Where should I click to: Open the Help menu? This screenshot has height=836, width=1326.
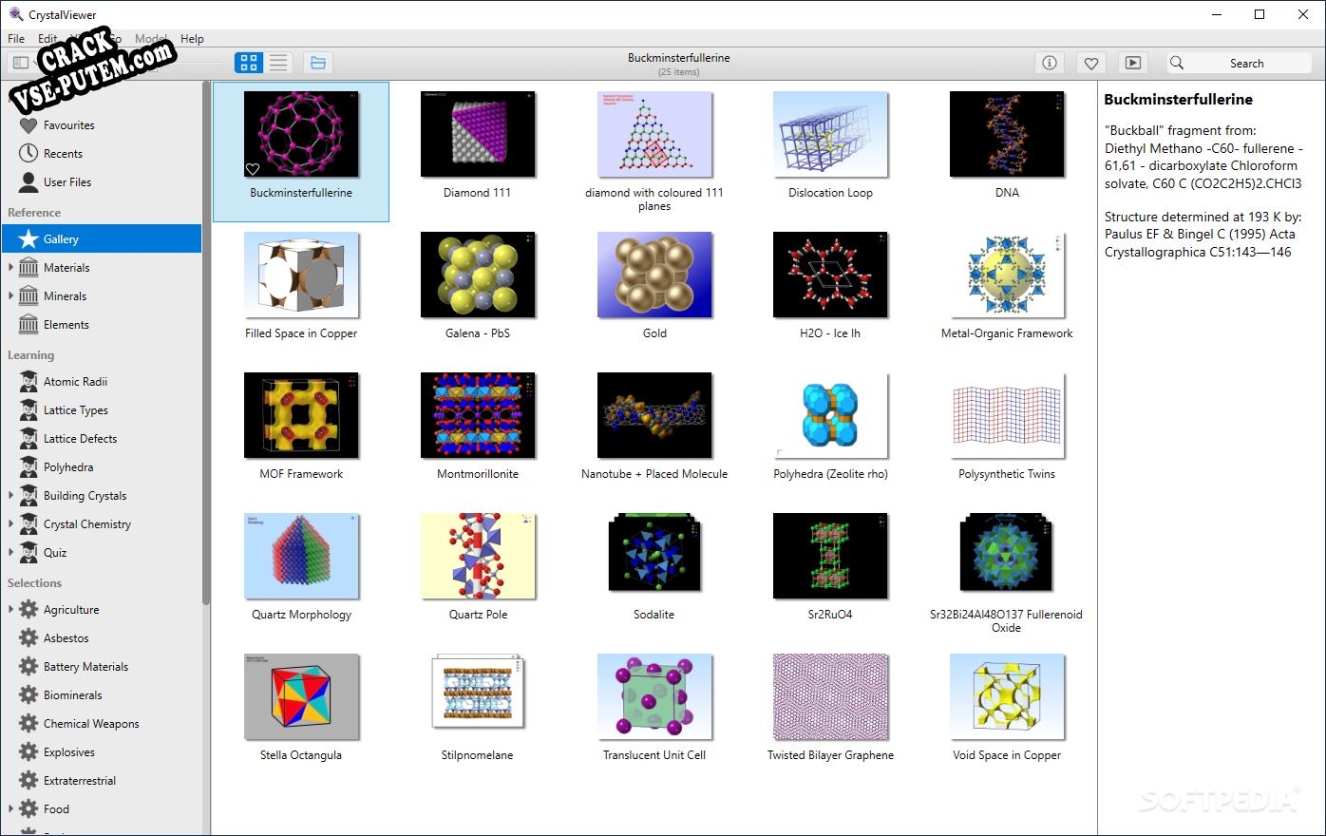[192, 39]
